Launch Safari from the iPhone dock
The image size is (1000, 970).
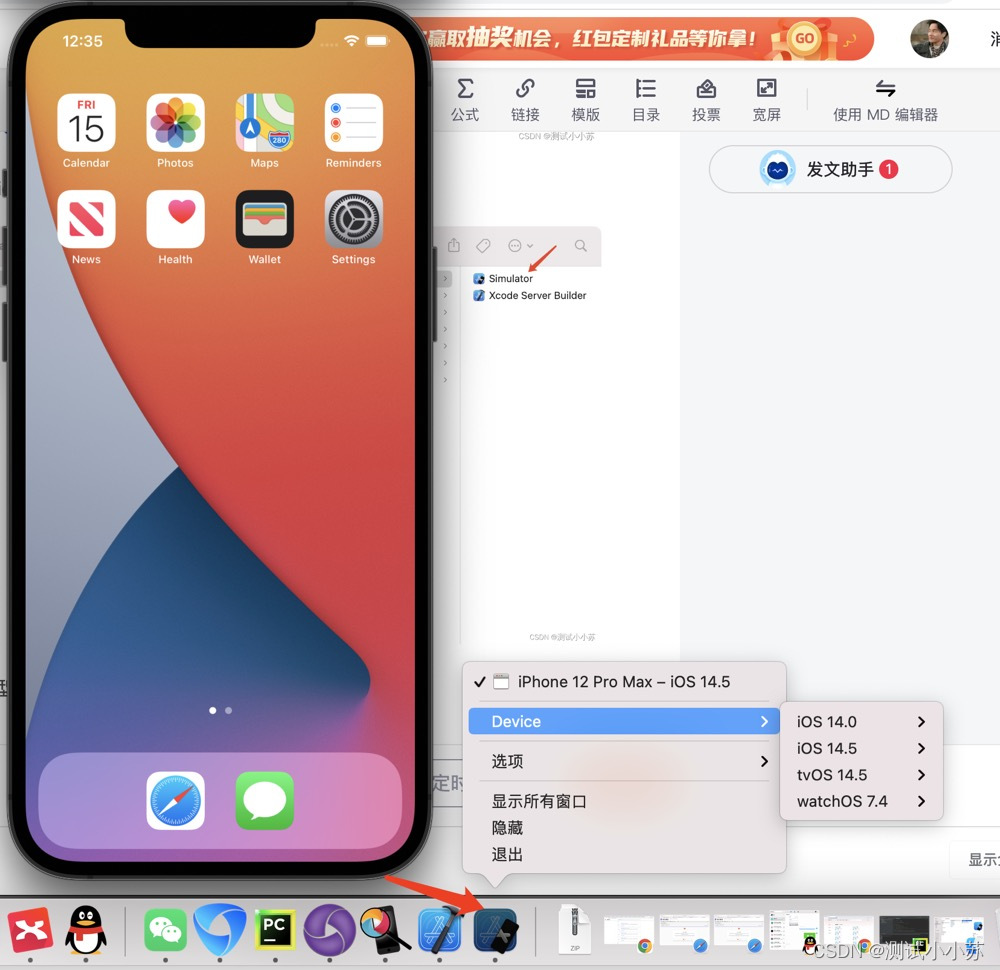(x=175, y=800)
